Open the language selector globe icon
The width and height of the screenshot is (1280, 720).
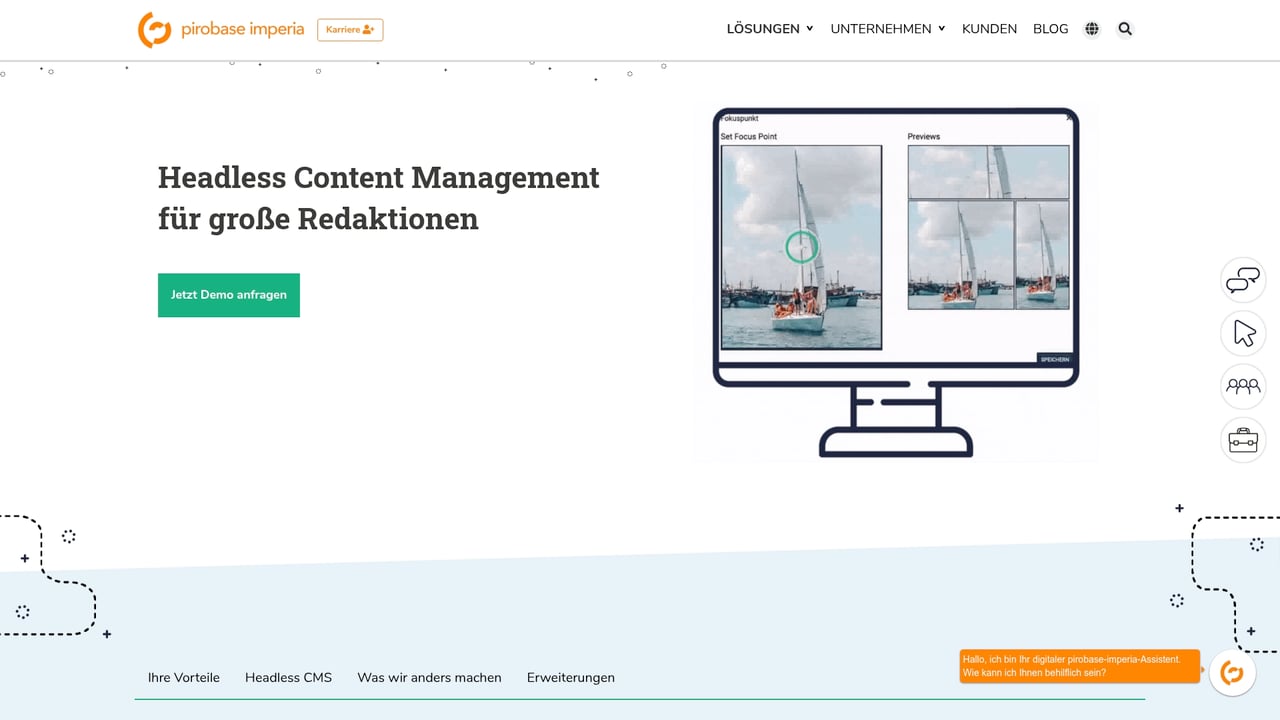1092,28
